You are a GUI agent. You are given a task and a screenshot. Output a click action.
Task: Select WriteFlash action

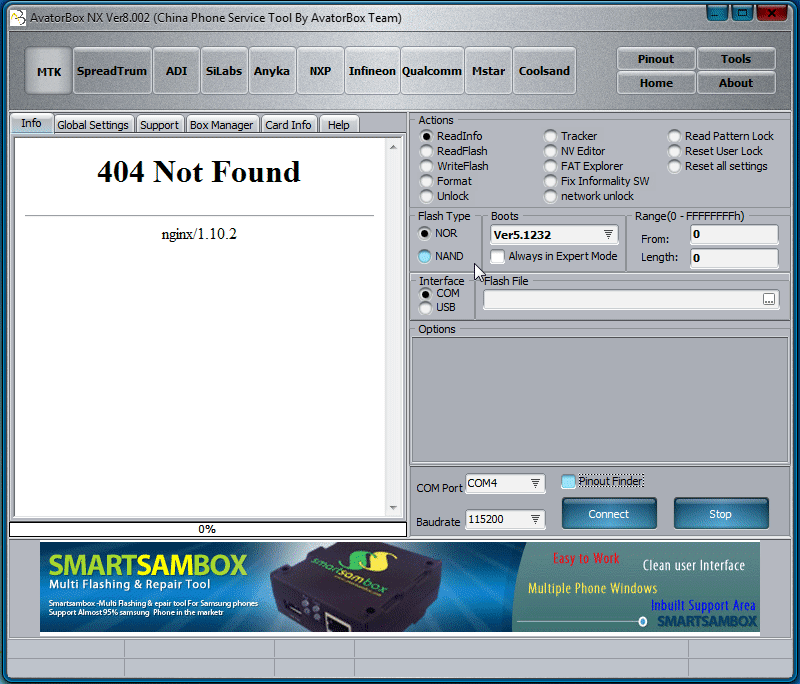426,166
